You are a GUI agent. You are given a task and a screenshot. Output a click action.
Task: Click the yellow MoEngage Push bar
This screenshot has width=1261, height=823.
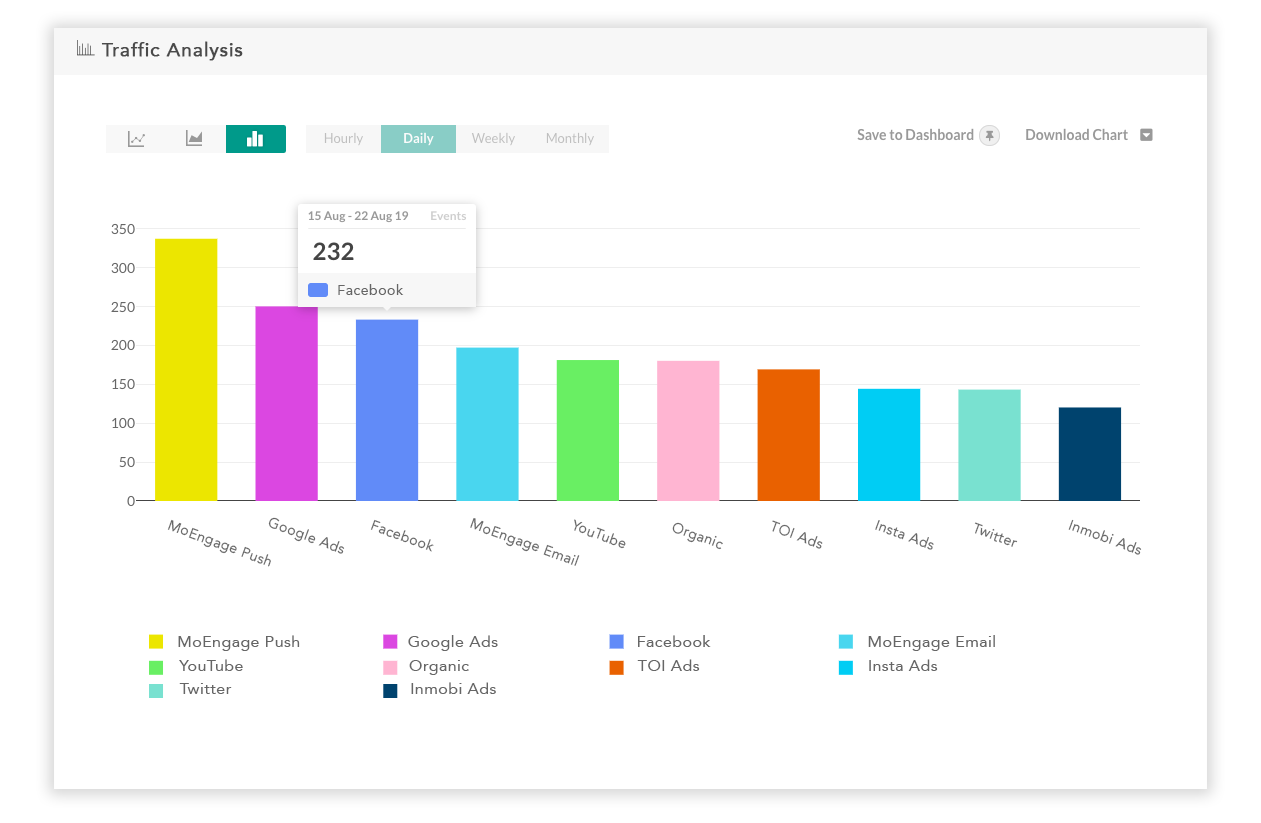coord(186,370)
